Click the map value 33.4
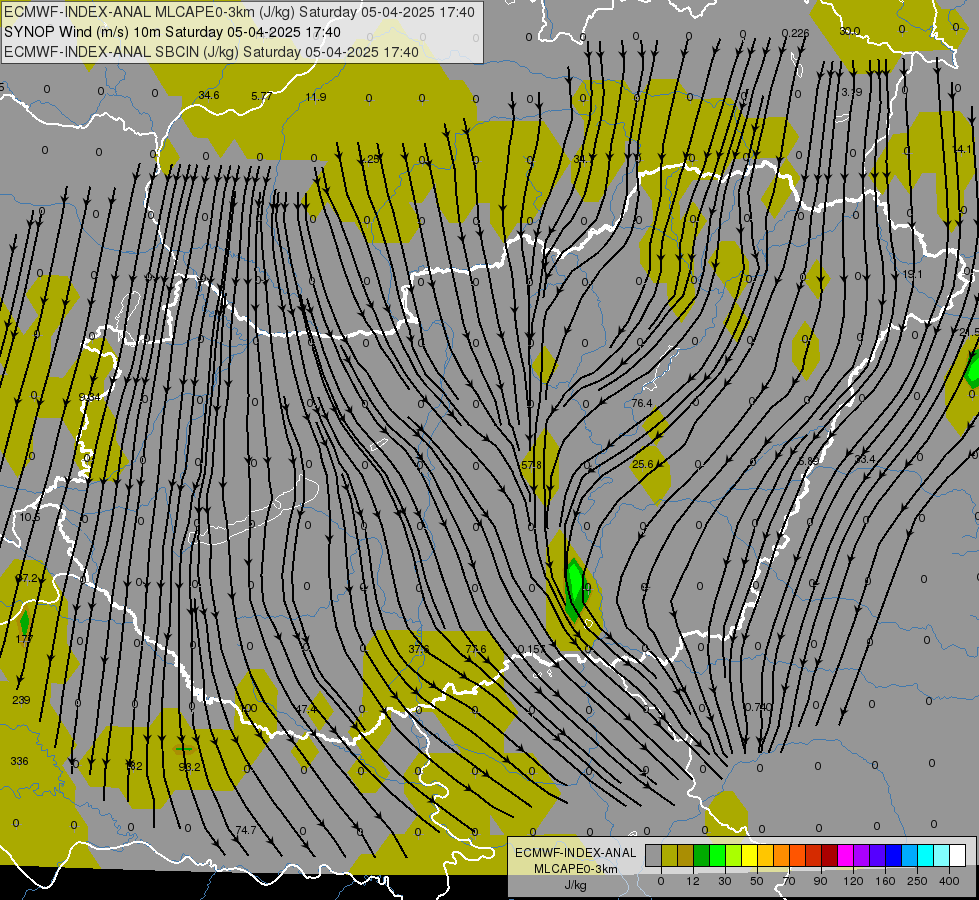979x900 pixels. [x=865, y=459]
